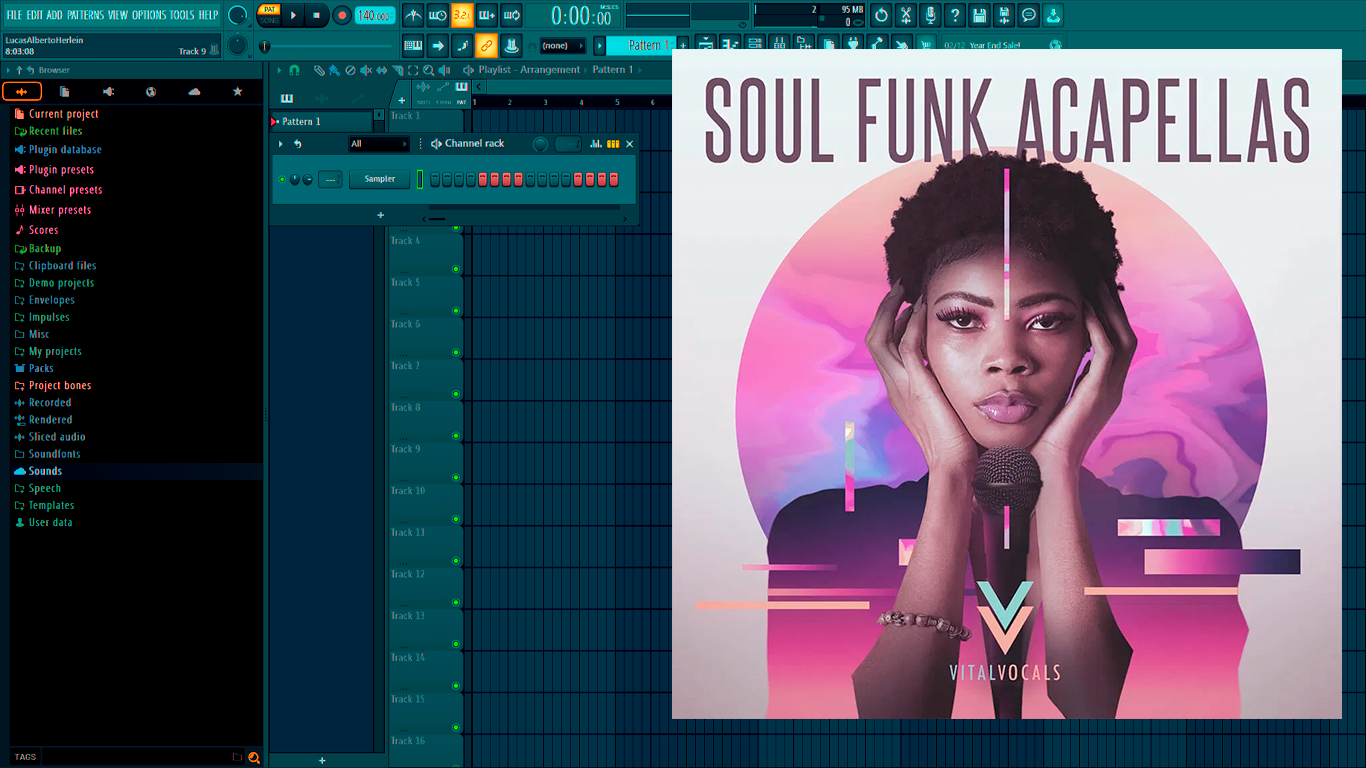
Task: Open the help question mark icon
Action: (x=955, y=15)
